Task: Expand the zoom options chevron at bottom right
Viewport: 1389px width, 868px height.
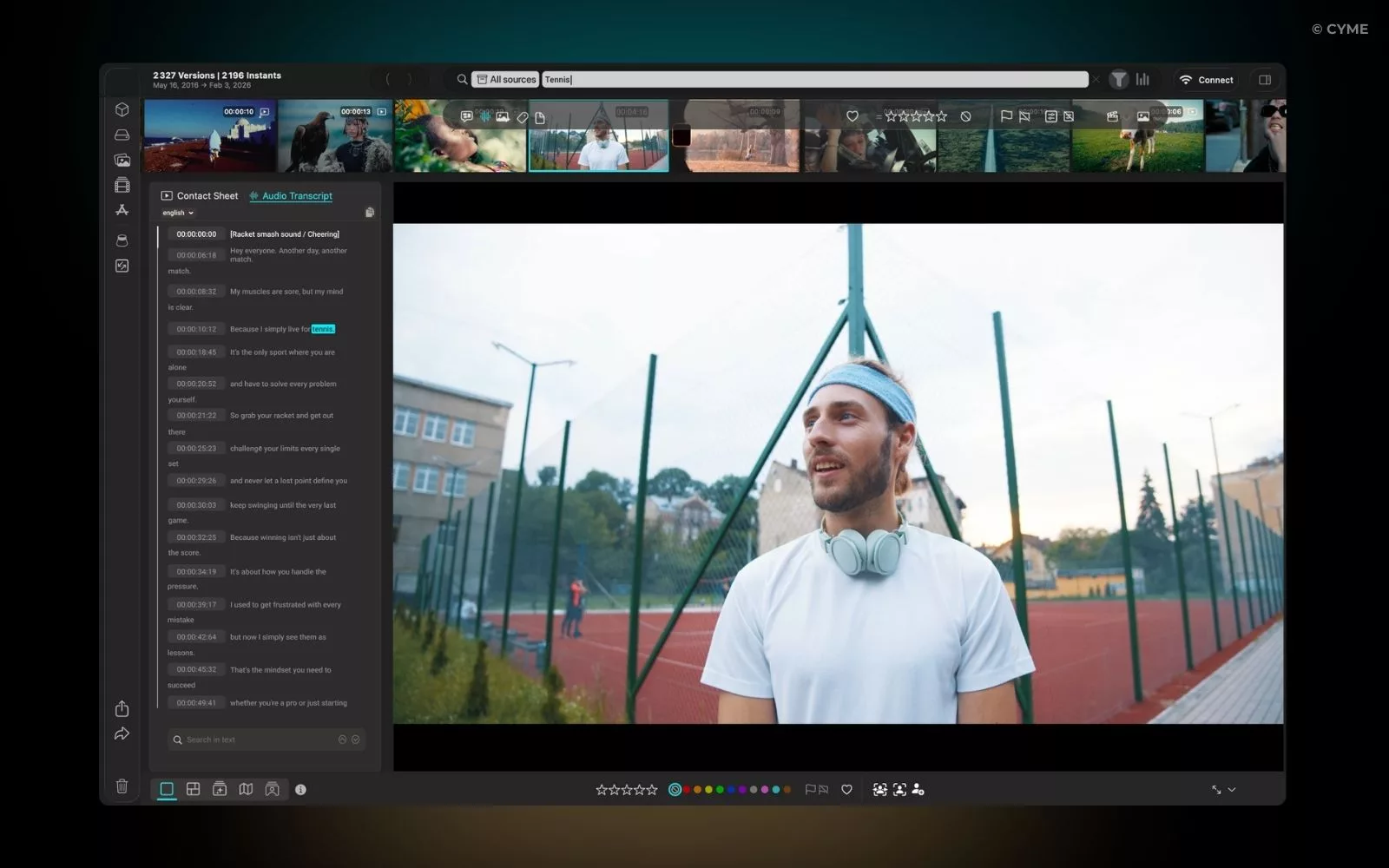Action: 1231,789
